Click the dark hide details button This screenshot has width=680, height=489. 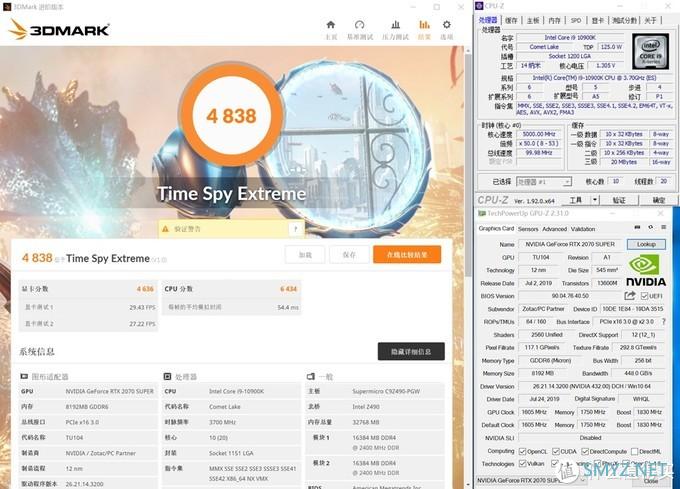click(411, 351)
